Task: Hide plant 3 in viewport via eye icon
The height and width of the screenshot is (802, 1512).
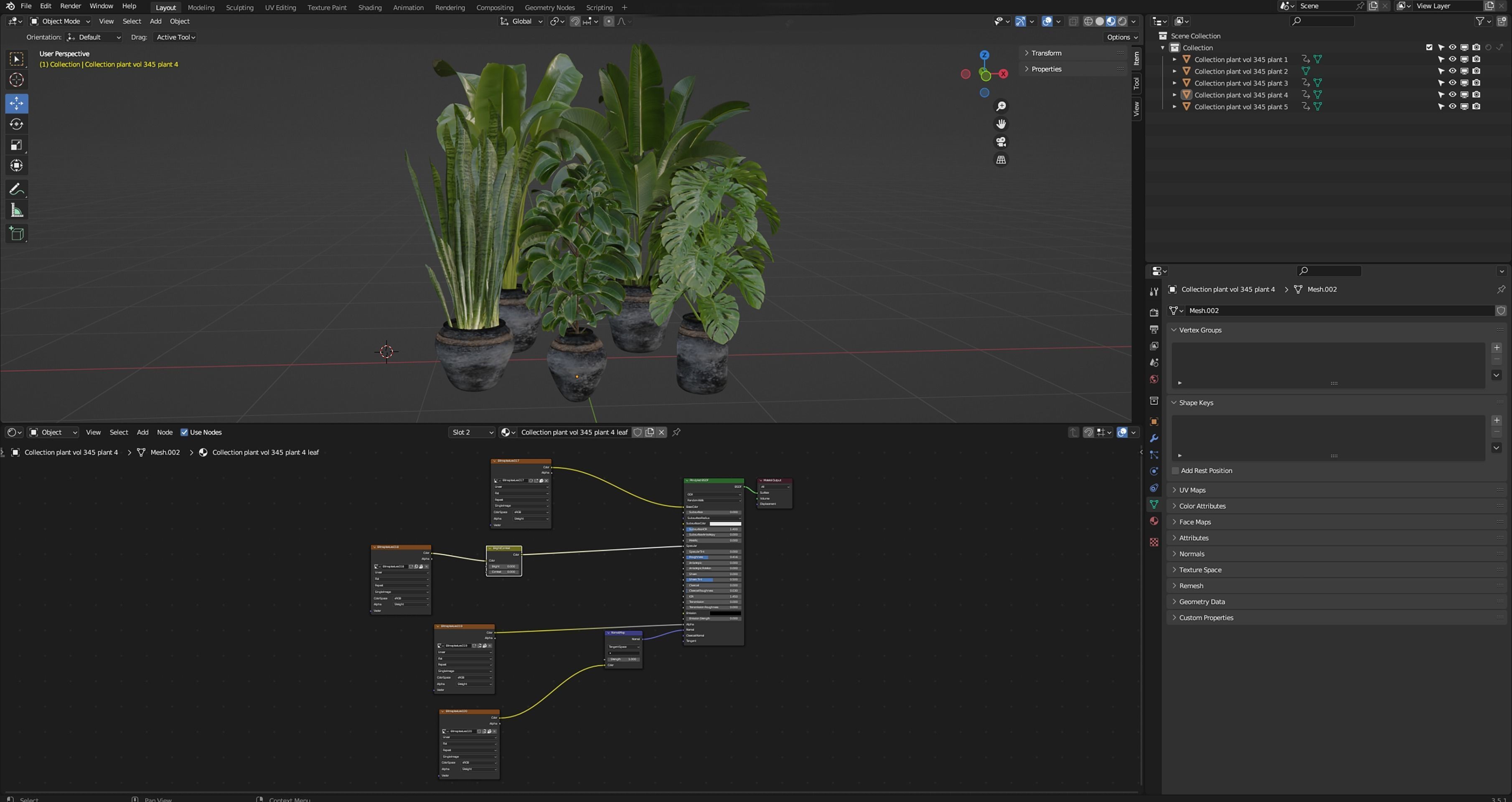Action: tap(1452, 83)
